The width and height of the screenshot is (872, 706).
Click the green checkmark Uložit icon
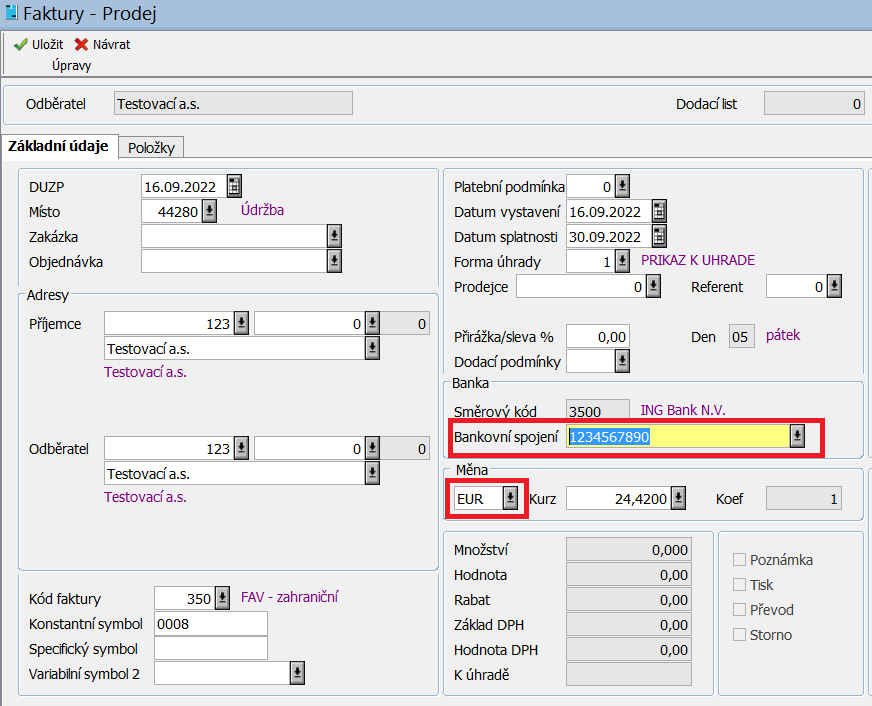(x=20, y=45)
